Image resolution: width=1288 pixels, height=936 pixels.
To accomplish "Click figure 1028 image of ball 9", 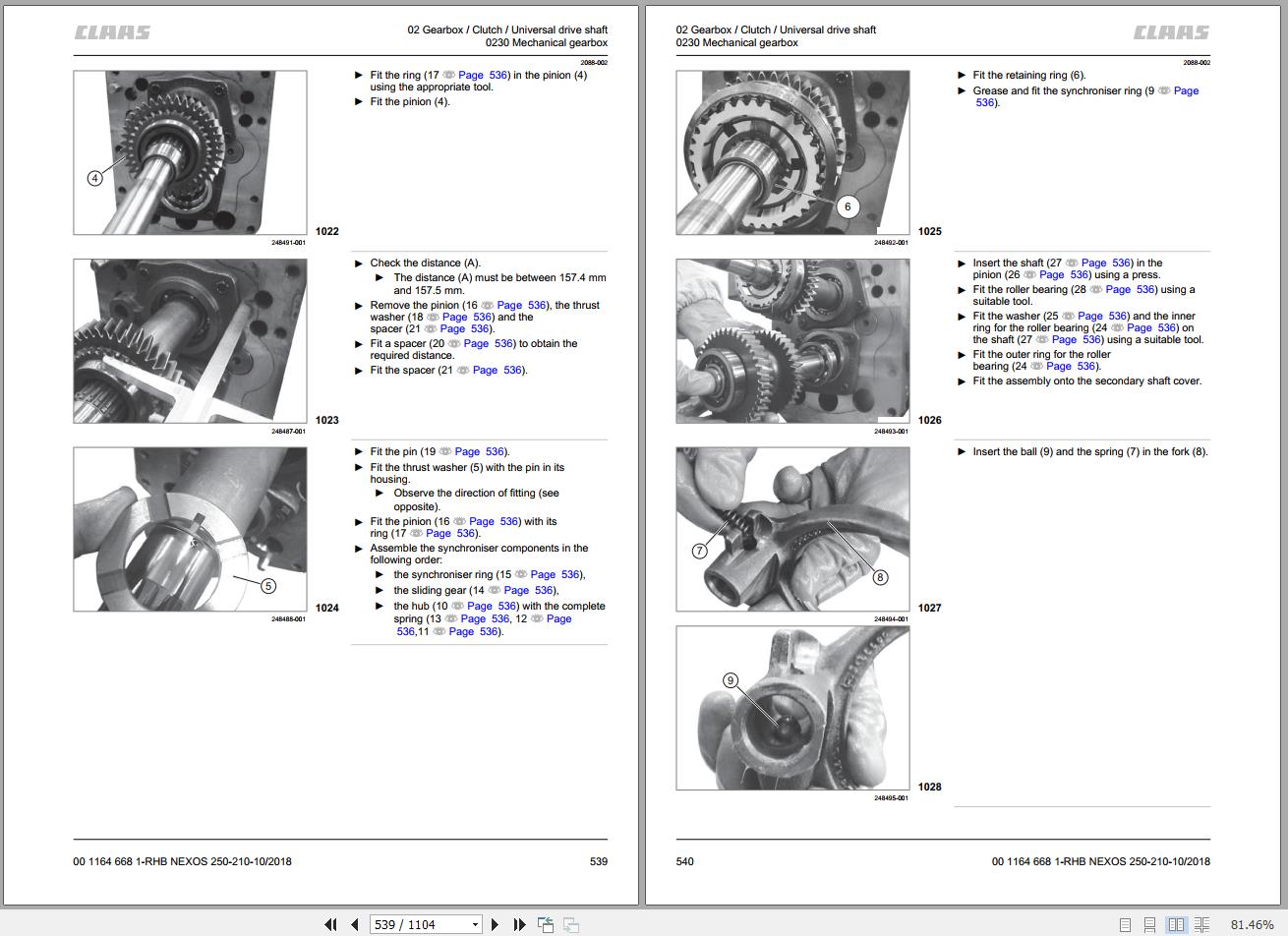I will [x=792, y=708].
